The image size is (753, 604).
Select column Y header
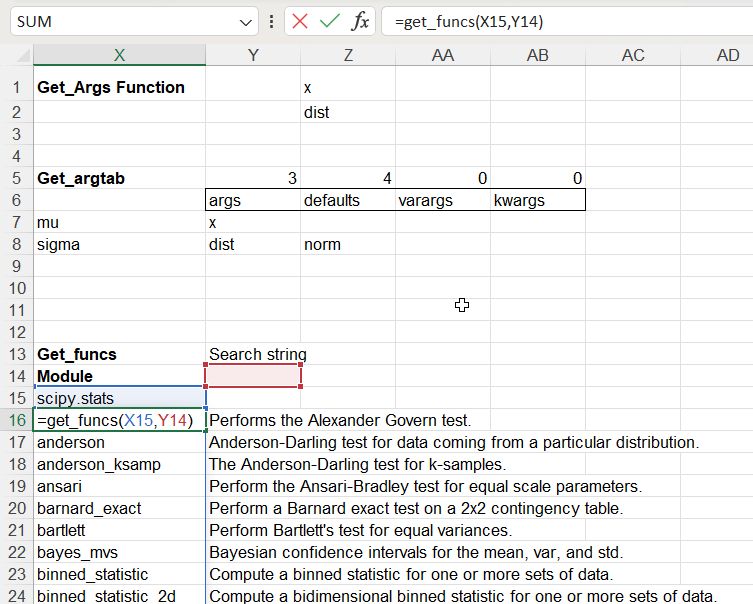[253, 56]
